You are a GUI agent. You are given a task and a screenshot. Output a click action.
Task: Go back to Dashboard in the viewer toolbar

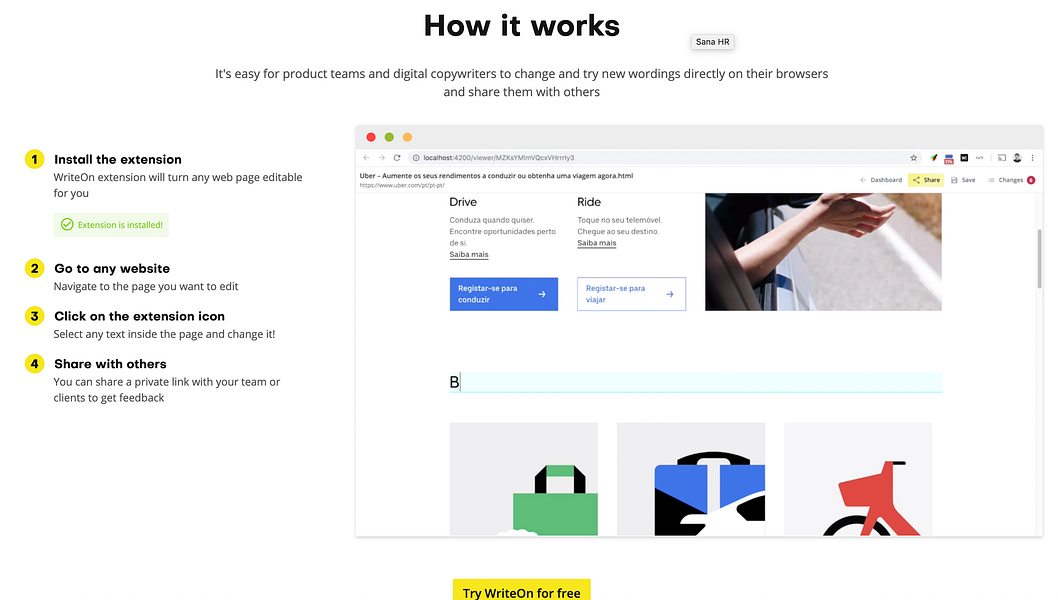[x=881, y=180]
